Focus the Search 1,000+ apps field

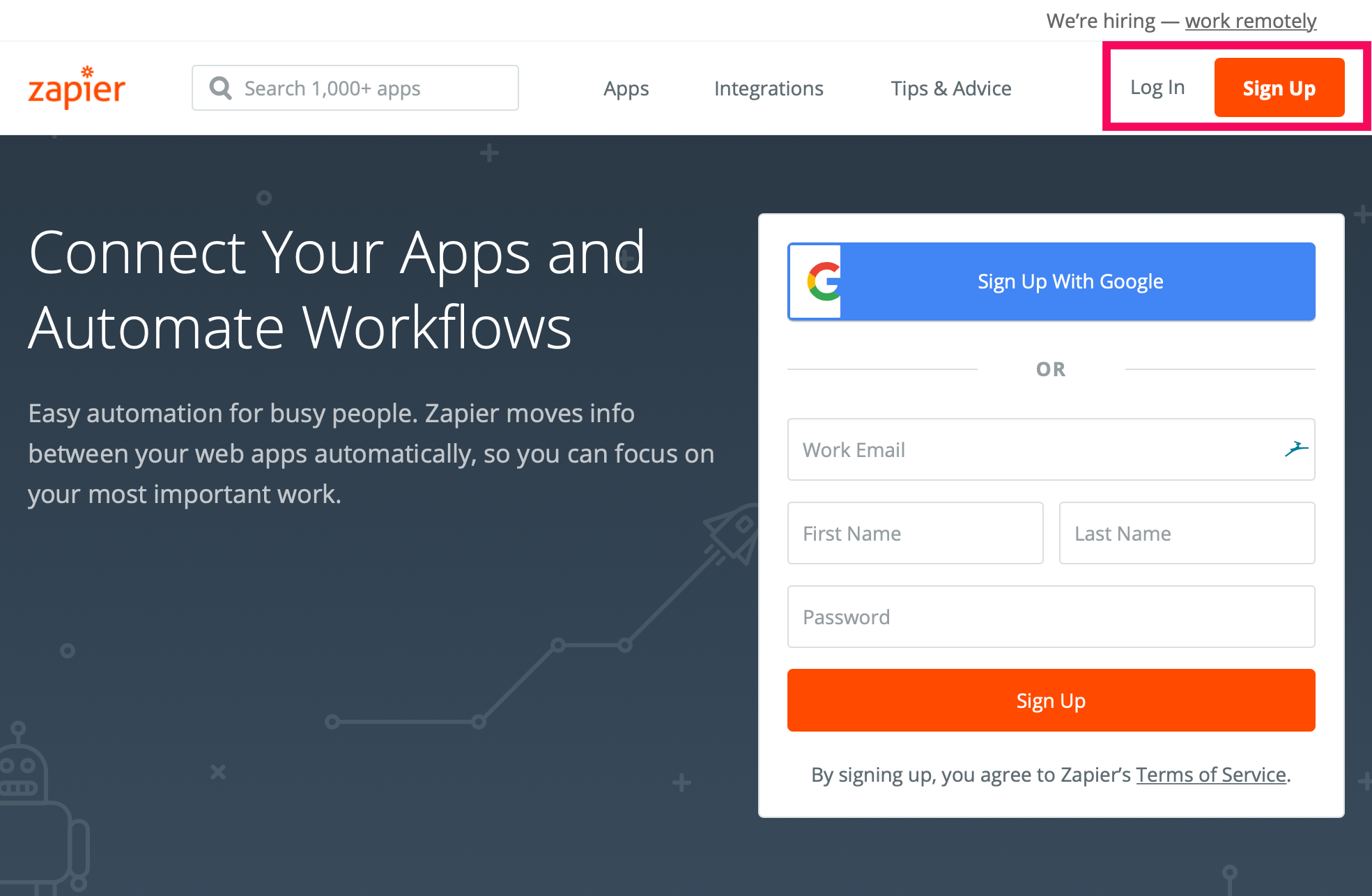pos(355,88)
